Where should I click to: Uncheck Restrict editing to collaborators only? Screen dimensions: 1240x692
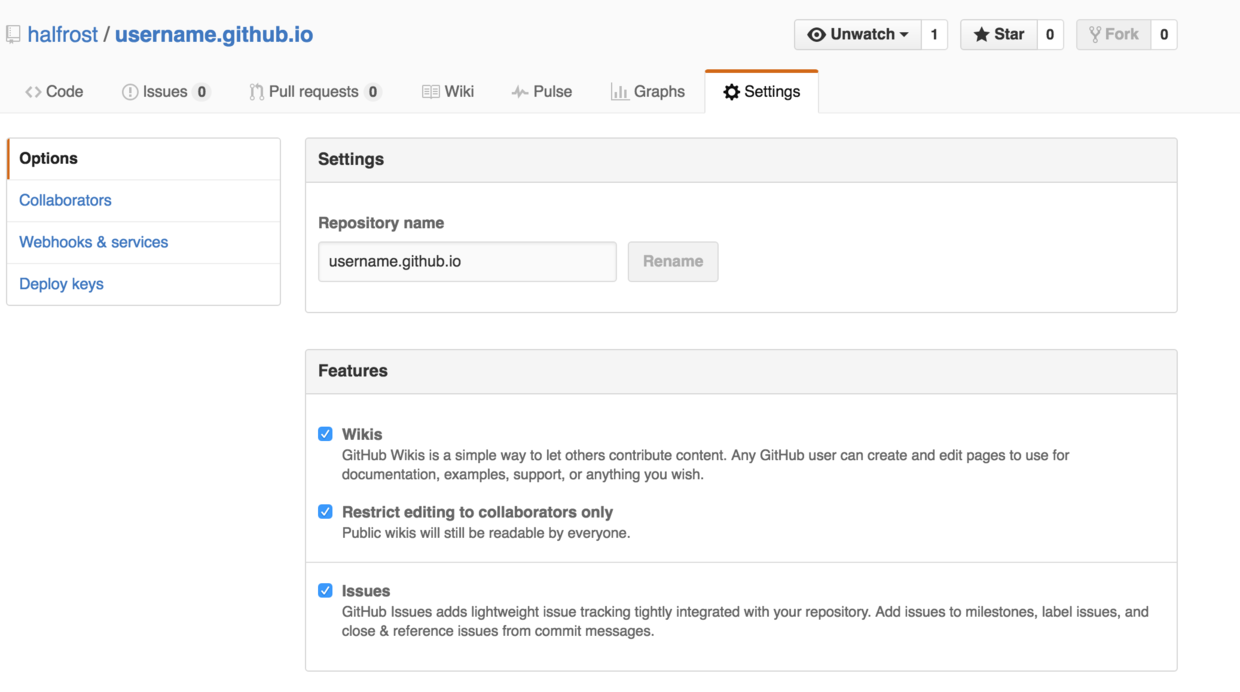click(325, 512)
